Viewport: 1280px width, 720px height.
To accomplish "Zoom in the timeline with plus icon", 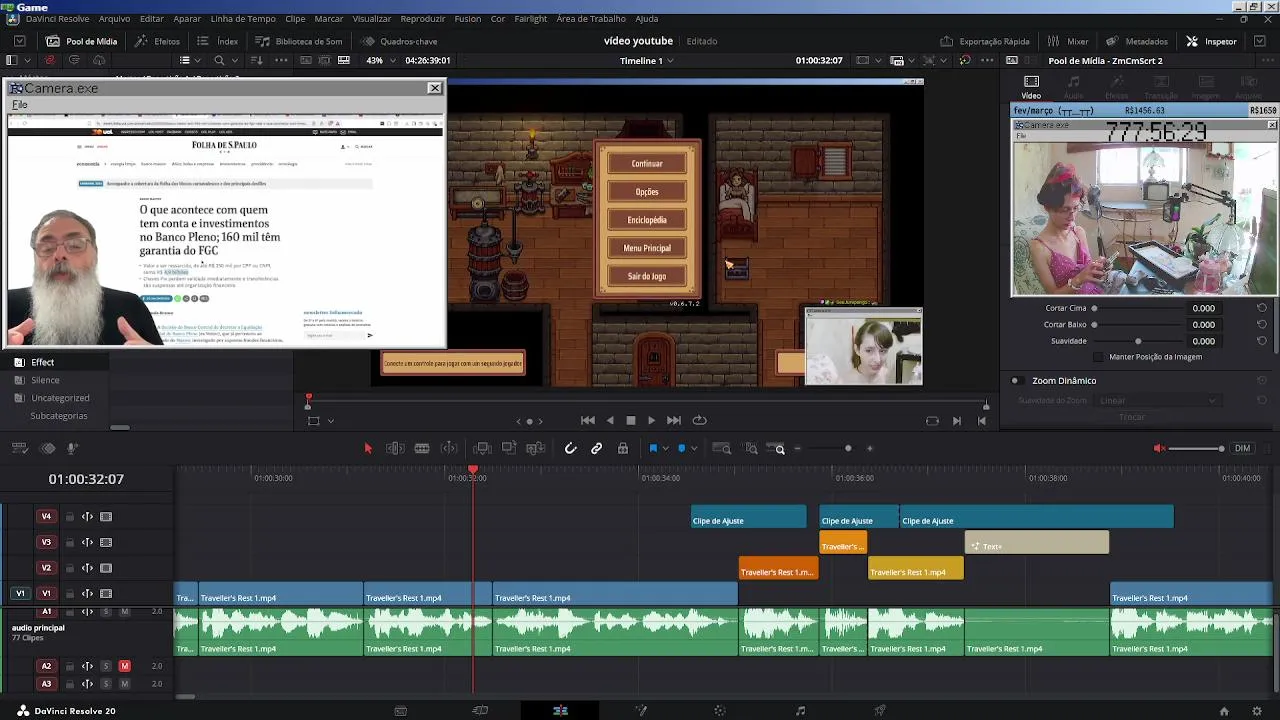I will (870, 448).
